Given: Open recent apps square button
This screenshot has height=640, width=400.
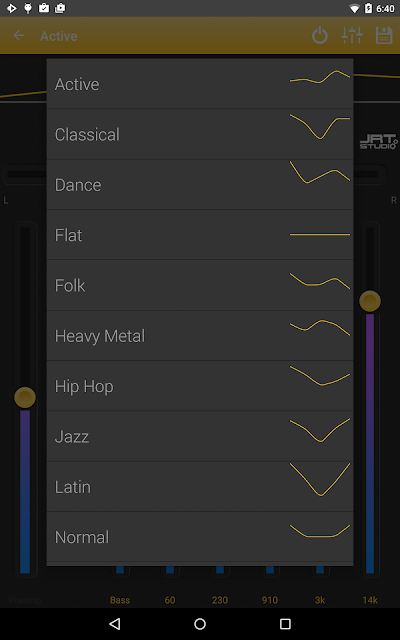Looking at the screenshot, I should pos(285,624).
